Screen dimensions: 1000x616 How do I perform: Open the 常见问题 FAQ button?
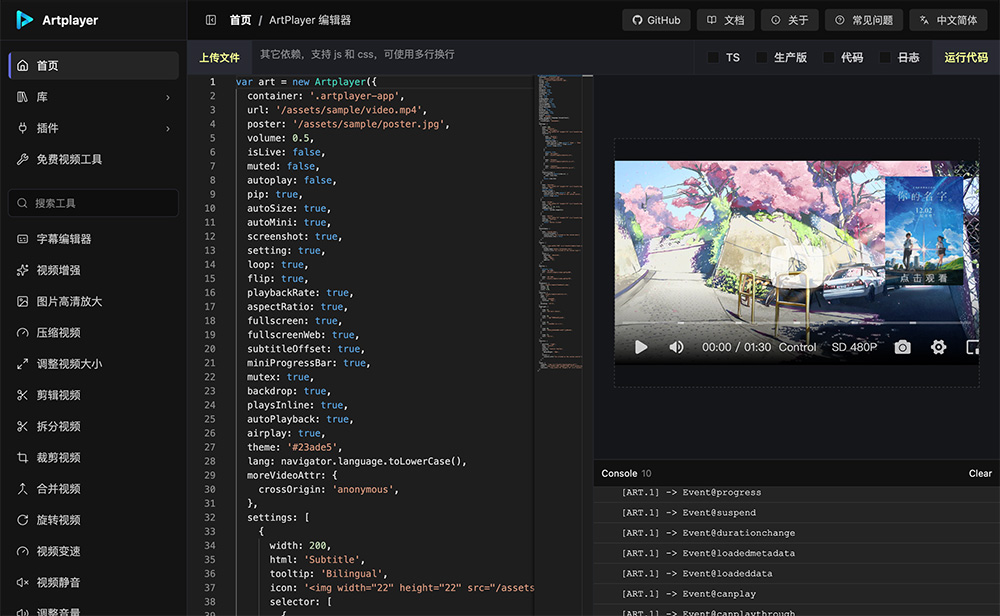864,20
